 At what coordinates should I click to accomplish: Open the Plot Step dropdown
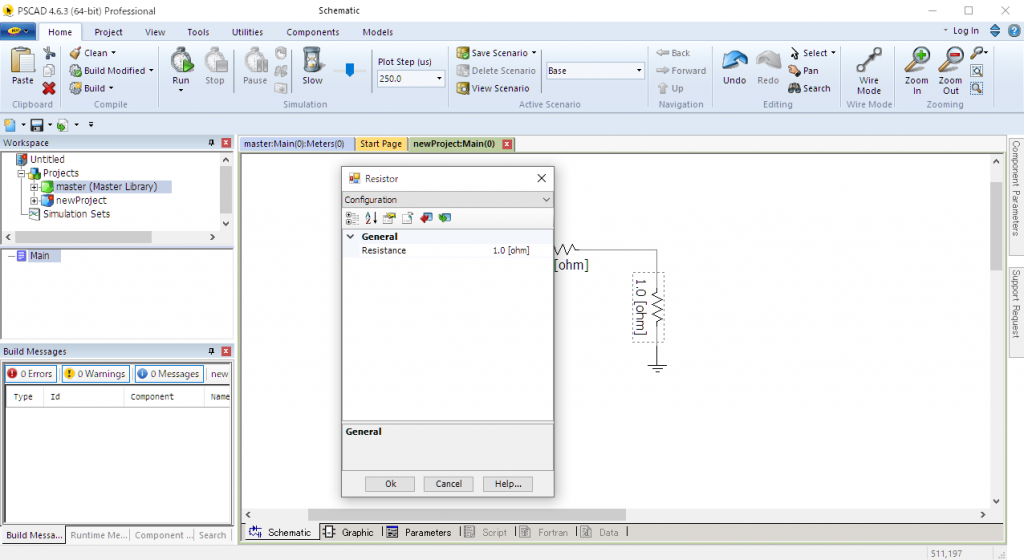point(439,79)
